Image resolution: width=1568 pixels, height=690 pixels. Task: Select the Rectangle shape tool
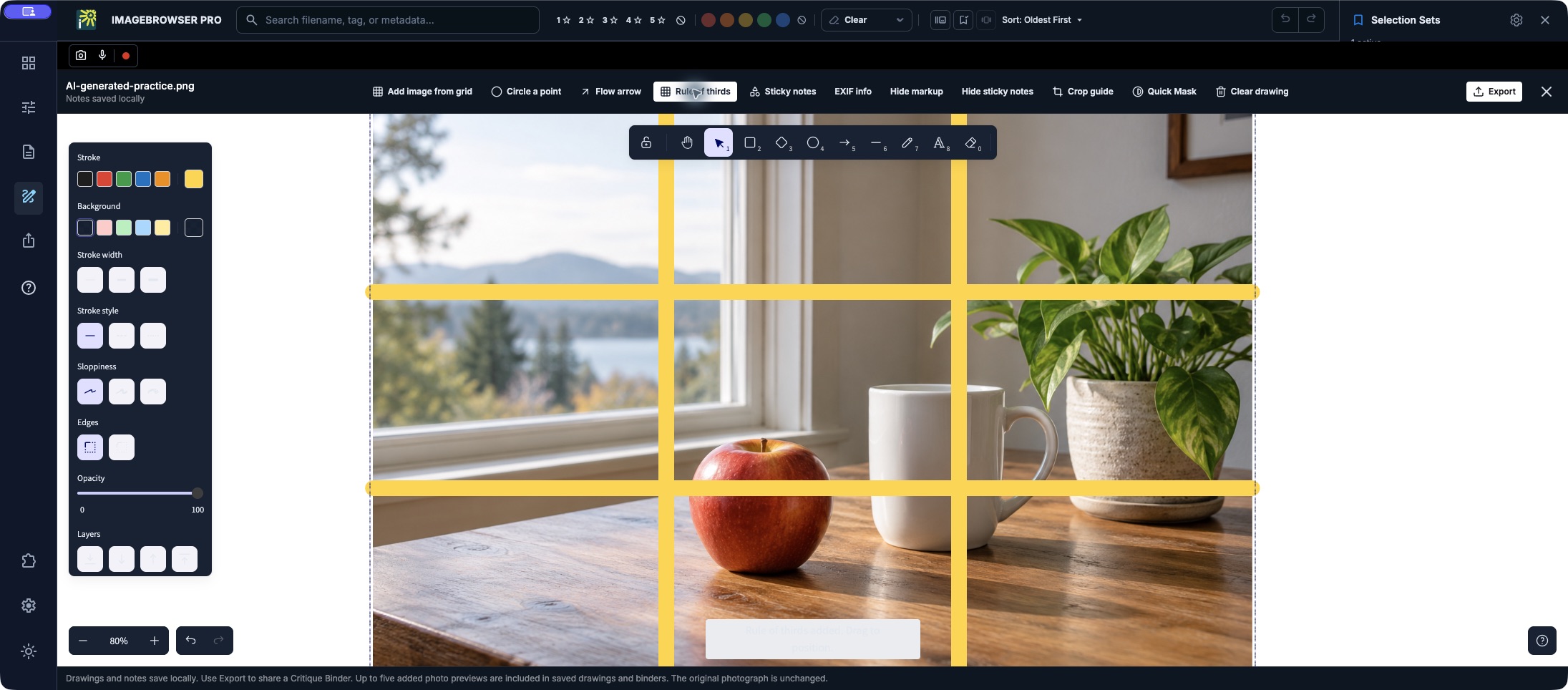pyautogui.click(x=750, y=142)
